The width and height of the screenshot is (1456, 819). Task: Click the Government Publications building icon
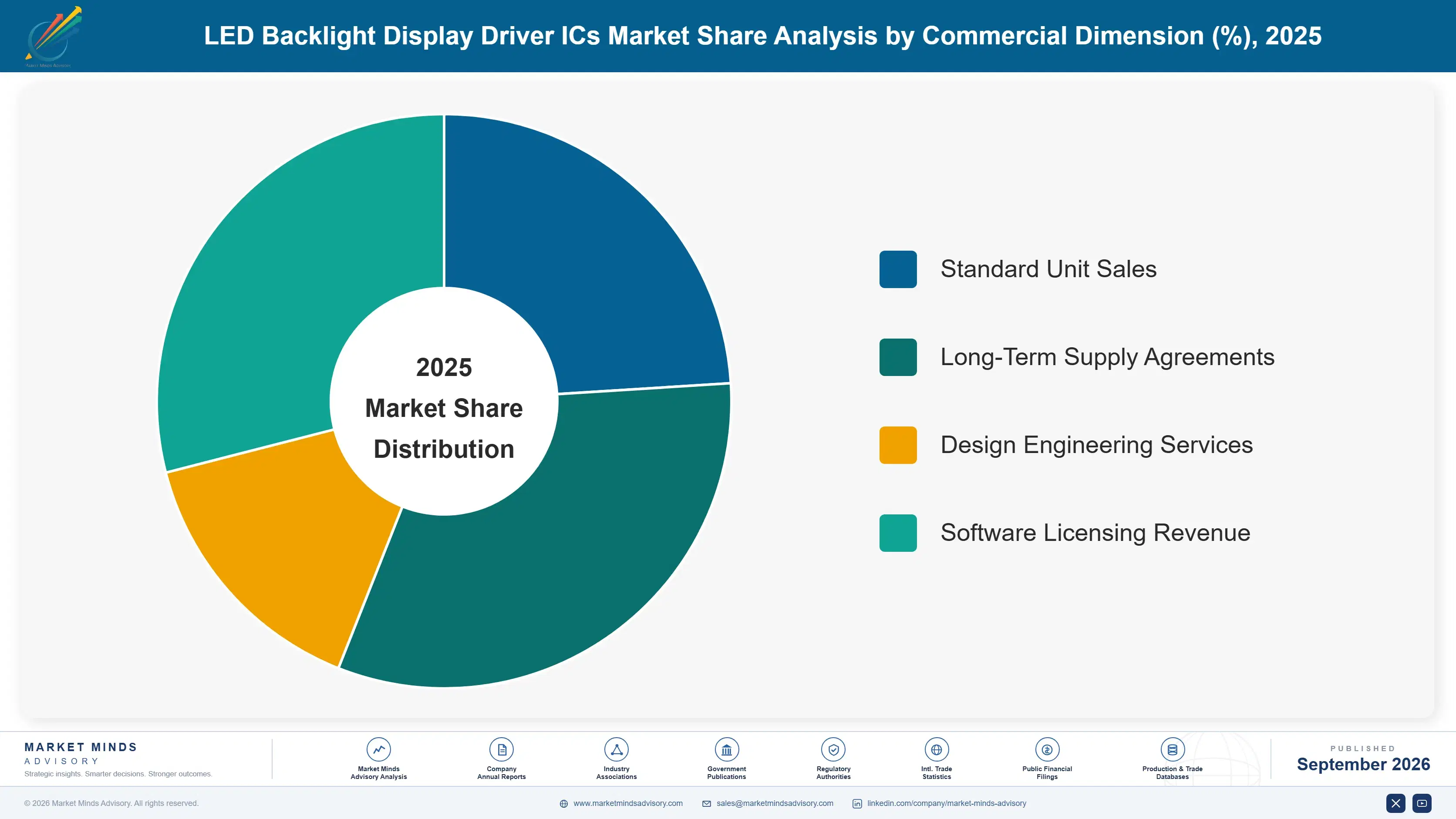click(727, 749)
